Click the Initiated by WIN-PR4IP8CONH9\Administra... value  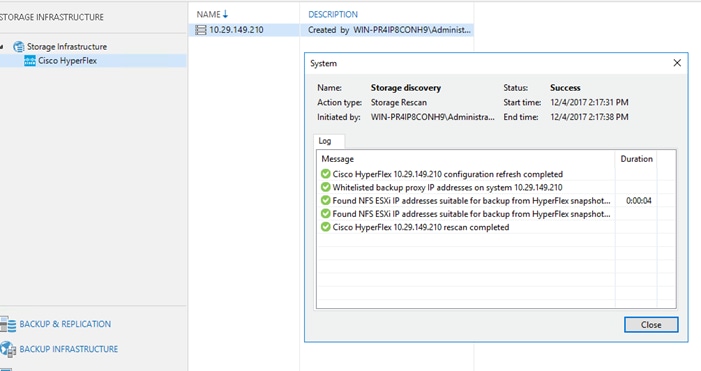[432, 117]
